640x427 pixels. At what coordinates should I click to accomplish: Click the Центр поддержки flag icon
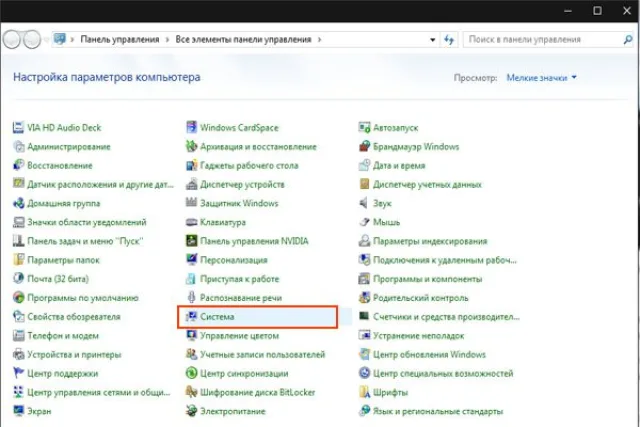click(x=18, y=373)
